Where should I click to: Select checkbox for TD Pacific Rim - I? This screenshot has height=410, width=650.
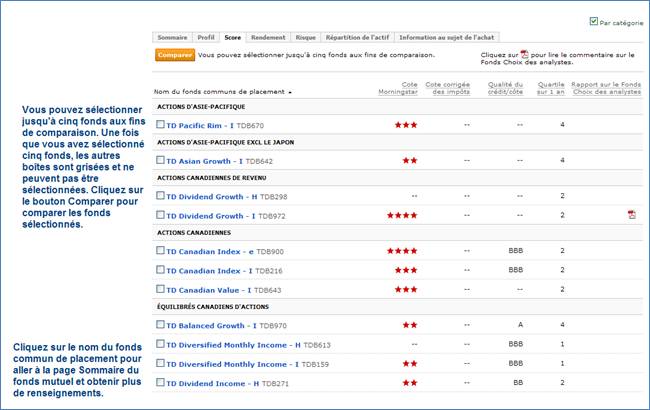coord(160,125)
